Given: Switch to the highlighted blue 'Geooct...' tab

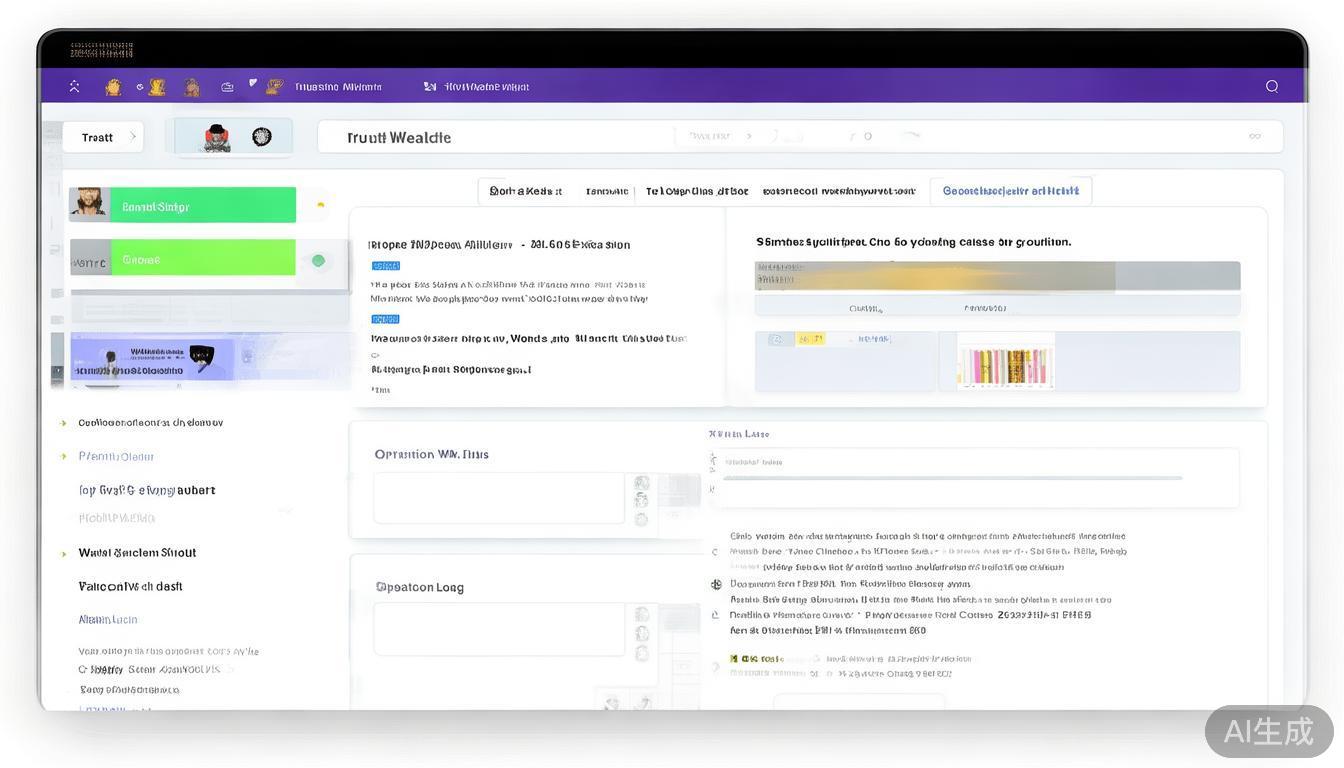Looking at the screenshot, I should [x=1010, y=191].
